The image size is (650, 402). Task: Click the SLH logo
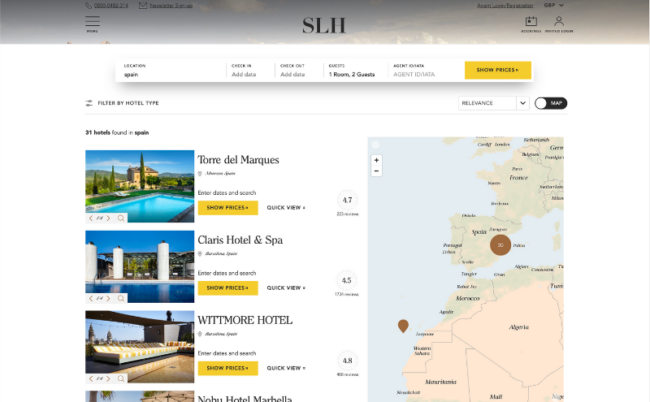[324, 25]
